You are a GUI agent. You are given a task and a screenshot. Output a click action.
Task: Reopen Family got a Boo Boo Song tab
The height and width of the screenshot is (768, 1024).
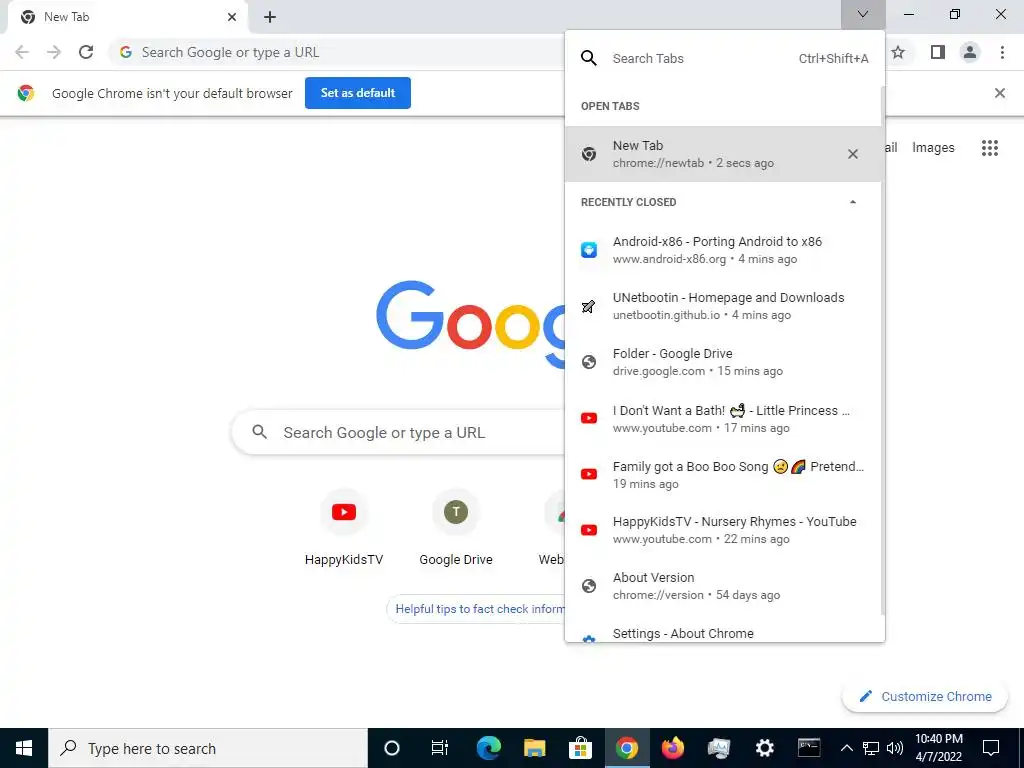pyautogui.click(x=723, y=474)
